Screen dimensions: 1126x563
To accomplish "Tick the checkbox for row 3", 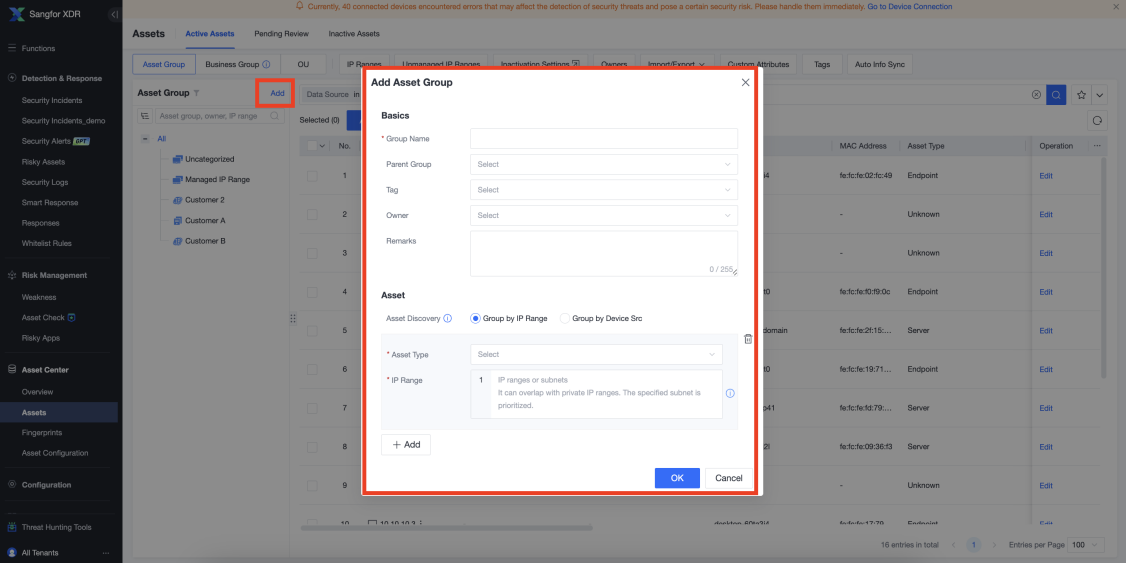I will [312, 253].
